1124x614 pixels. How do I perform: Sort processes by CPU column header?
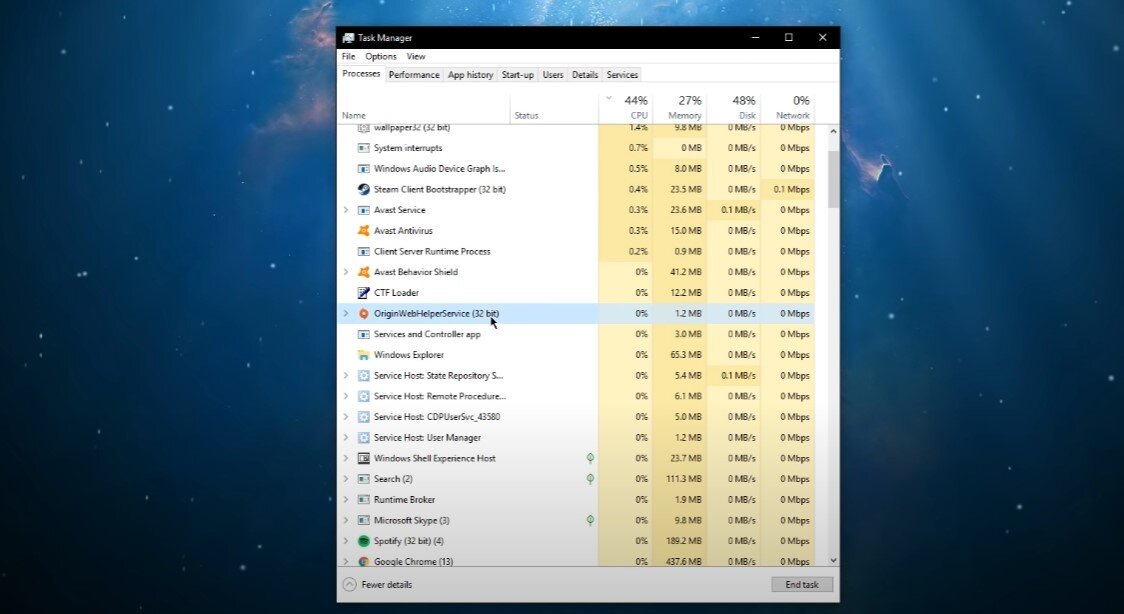point(626,107)
